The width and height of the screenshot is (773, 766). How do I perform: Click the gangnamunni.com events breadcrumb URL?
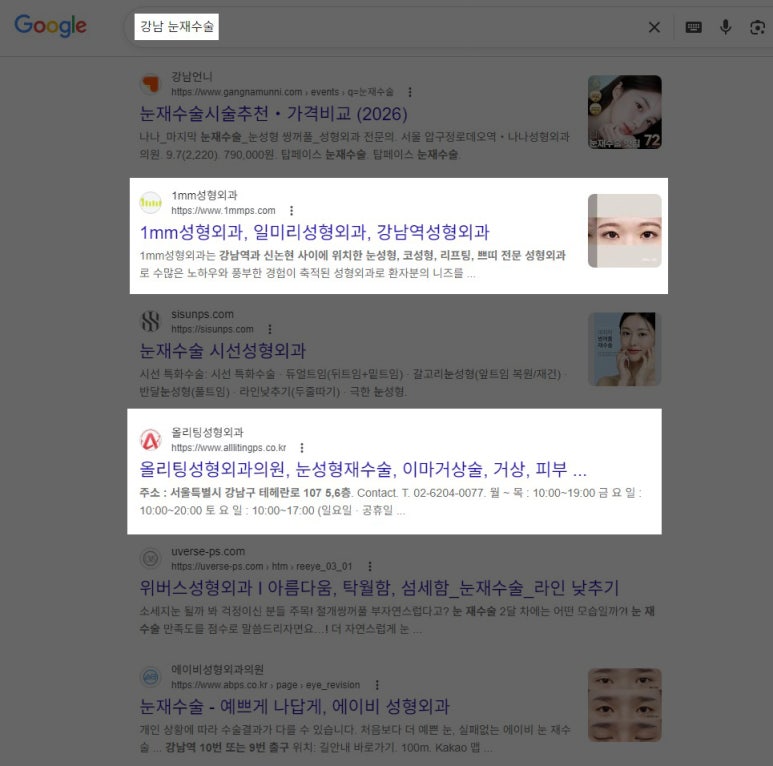pyautogui.click(x=282, y=92)
